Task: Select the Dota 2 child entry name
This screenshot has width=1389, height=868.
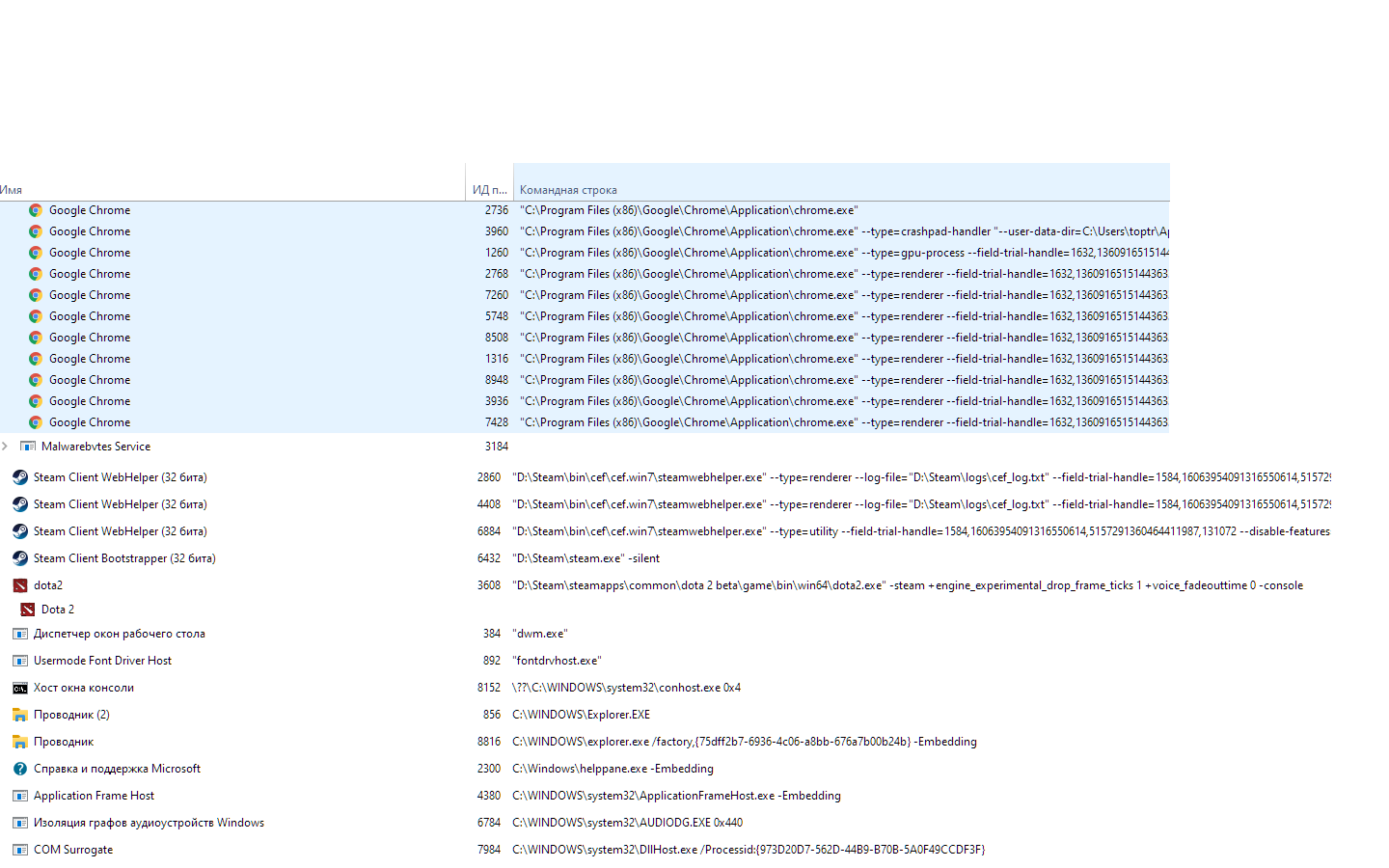Action: click(x=58, y=610)
